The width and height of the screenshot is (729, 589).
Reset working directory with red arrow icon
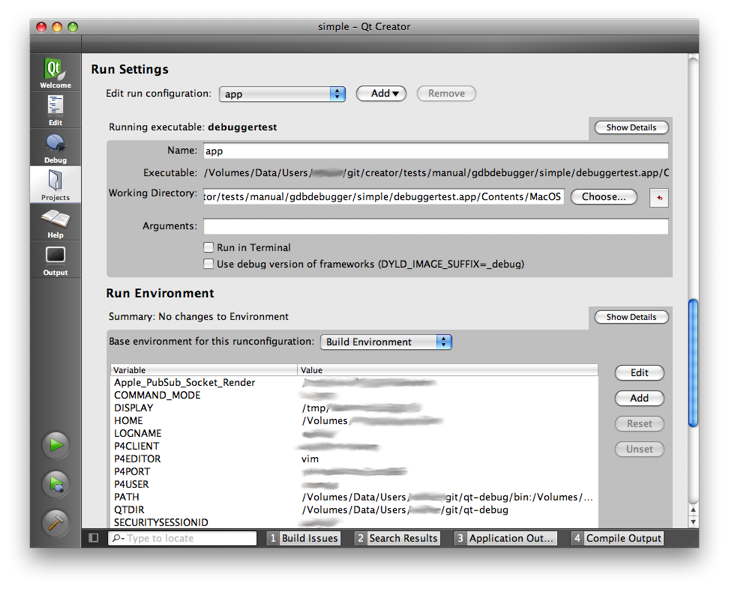(659, 198)
